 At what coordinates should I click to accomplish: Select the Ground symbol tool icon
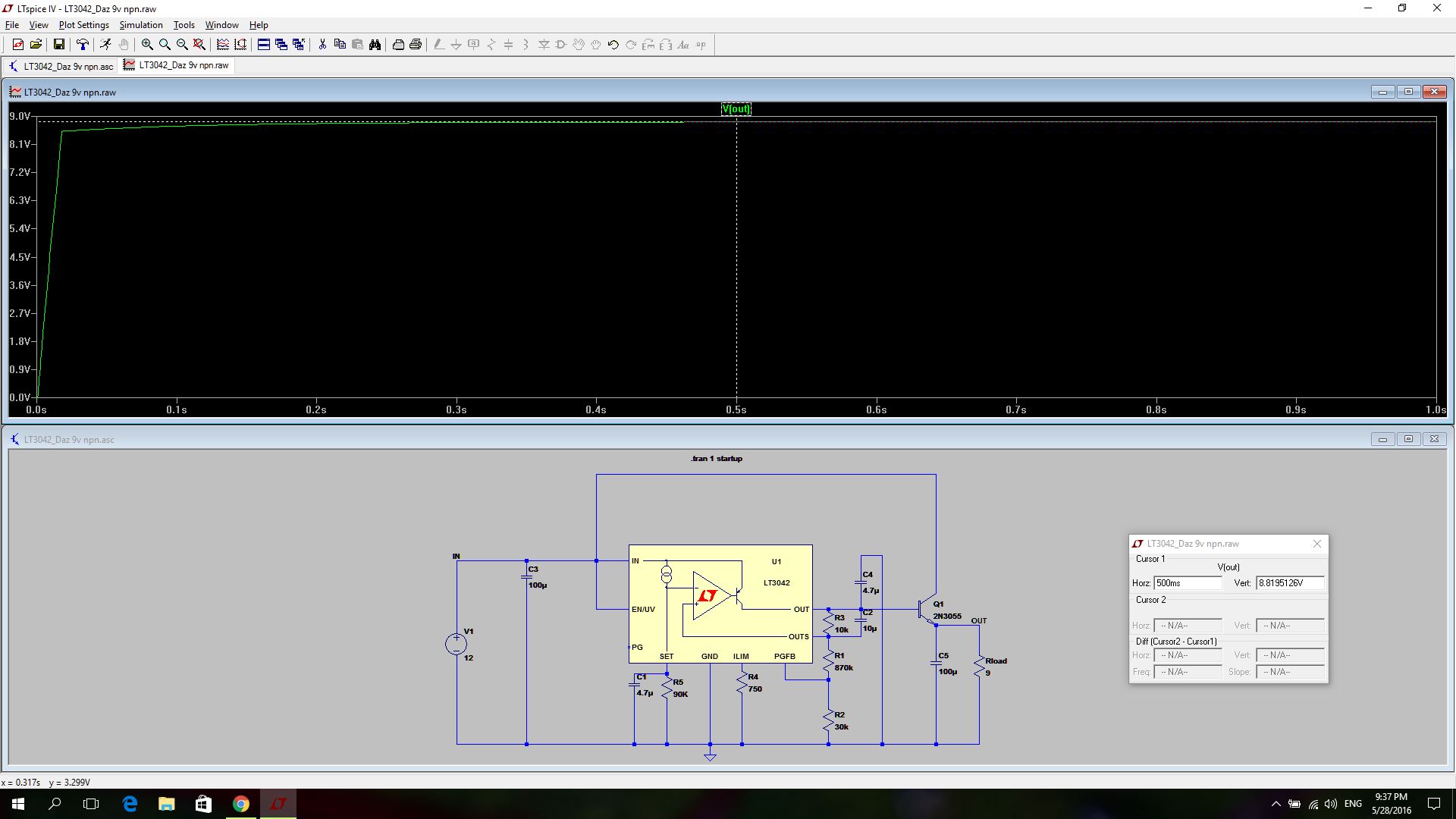pyautogui.click(x=456, y=45)
